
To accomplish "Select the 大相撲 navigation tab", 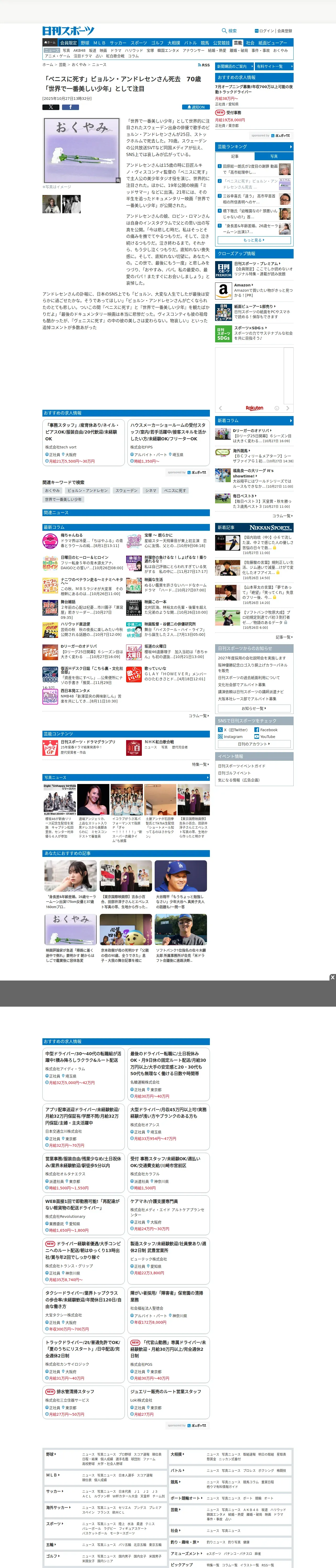I will tap(174, 43).
